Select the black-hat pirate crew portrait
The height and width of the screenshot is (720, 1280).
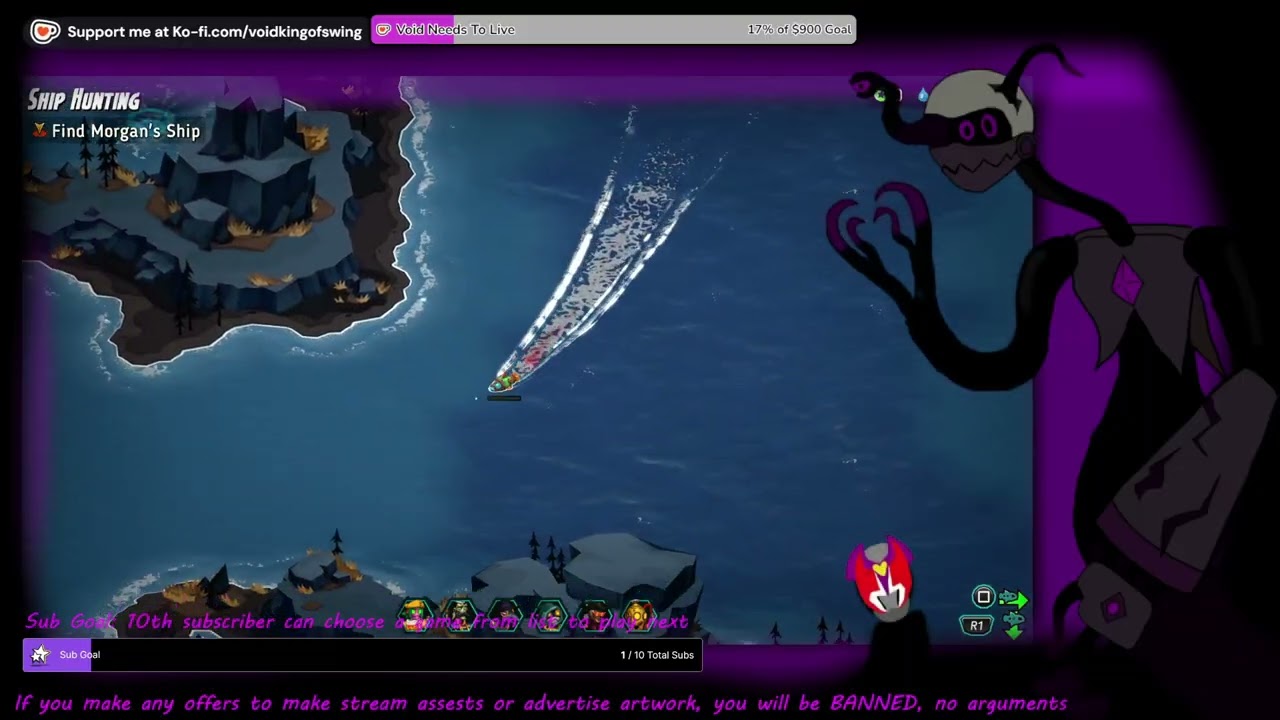point(595,613)
